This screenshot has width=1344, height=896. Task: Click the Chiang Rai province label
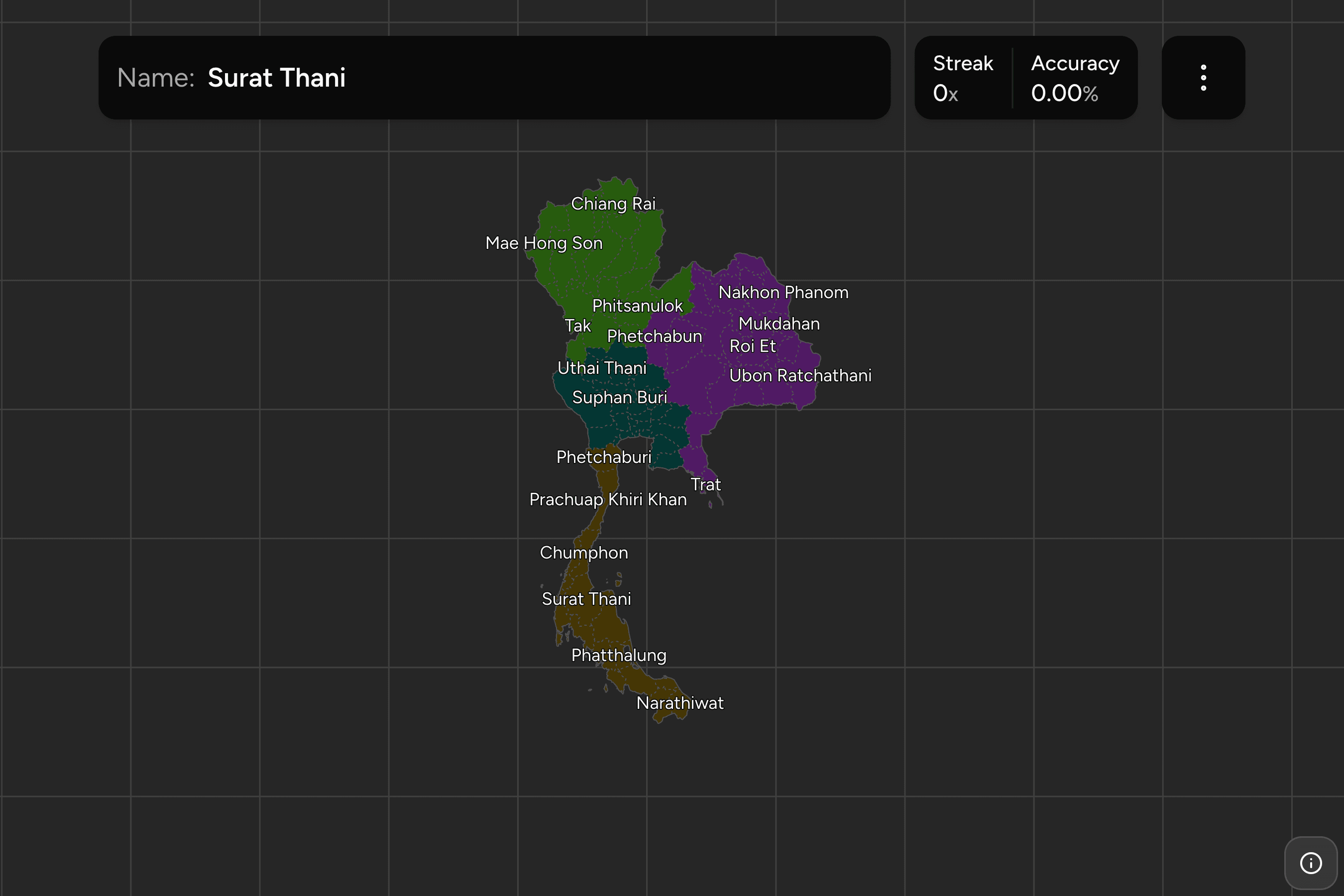tap(613, 204)
